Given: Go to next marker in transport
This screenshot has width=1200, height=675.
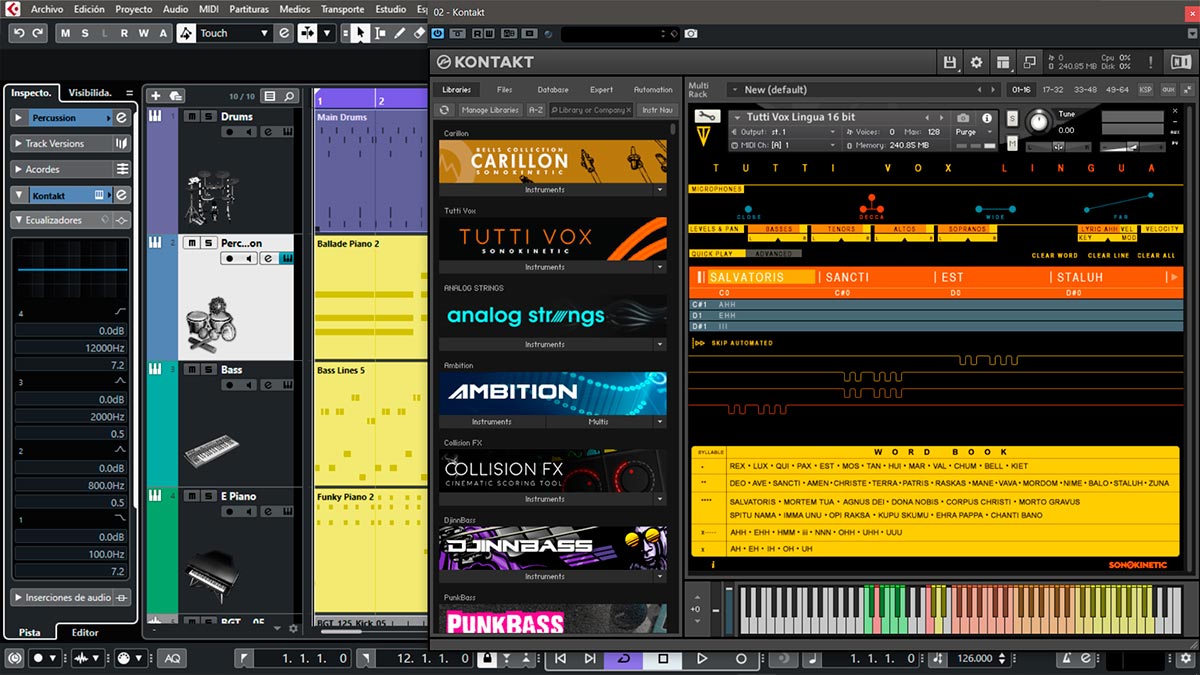Looking at the screenshot, I should (588, 658).
